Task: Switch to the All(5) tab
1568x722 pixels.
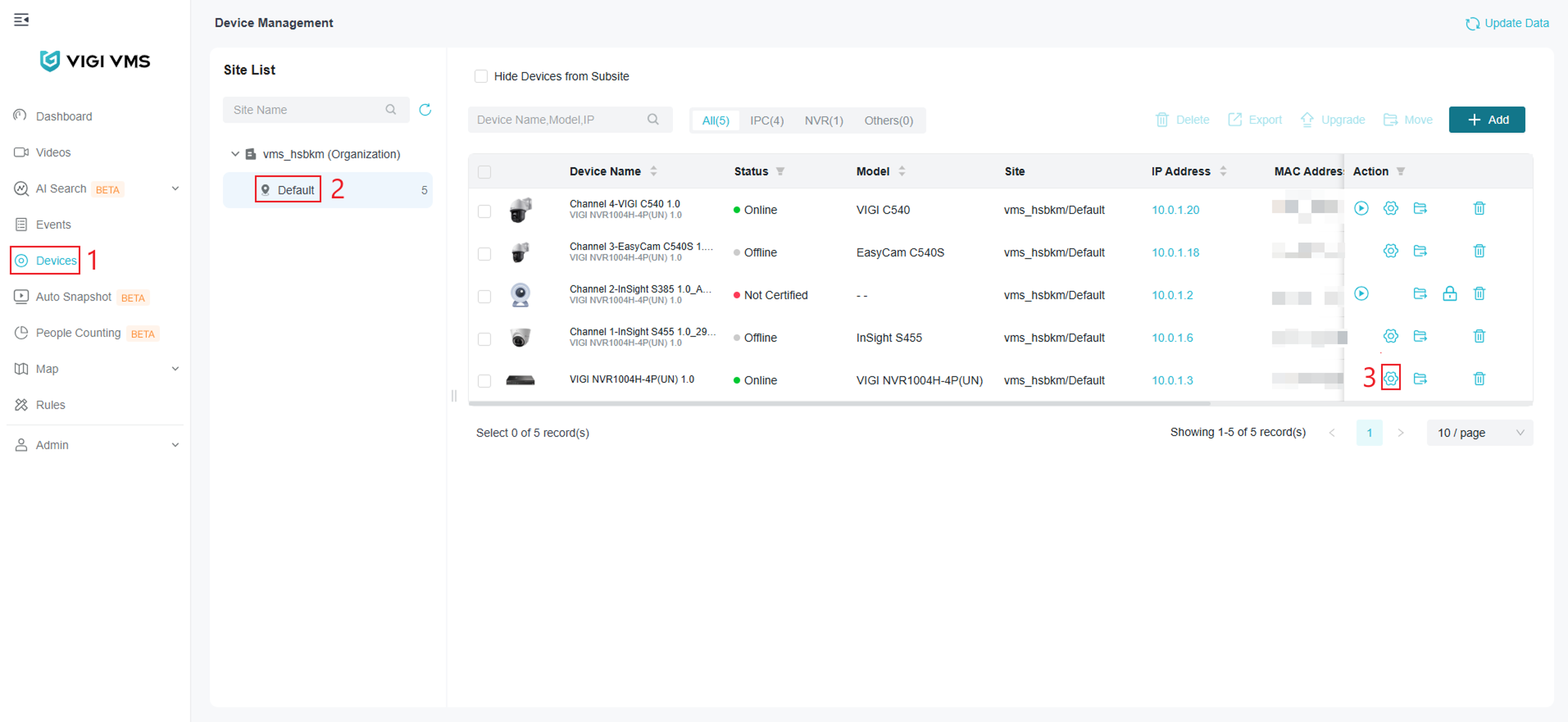Action: tap(715, 120)
